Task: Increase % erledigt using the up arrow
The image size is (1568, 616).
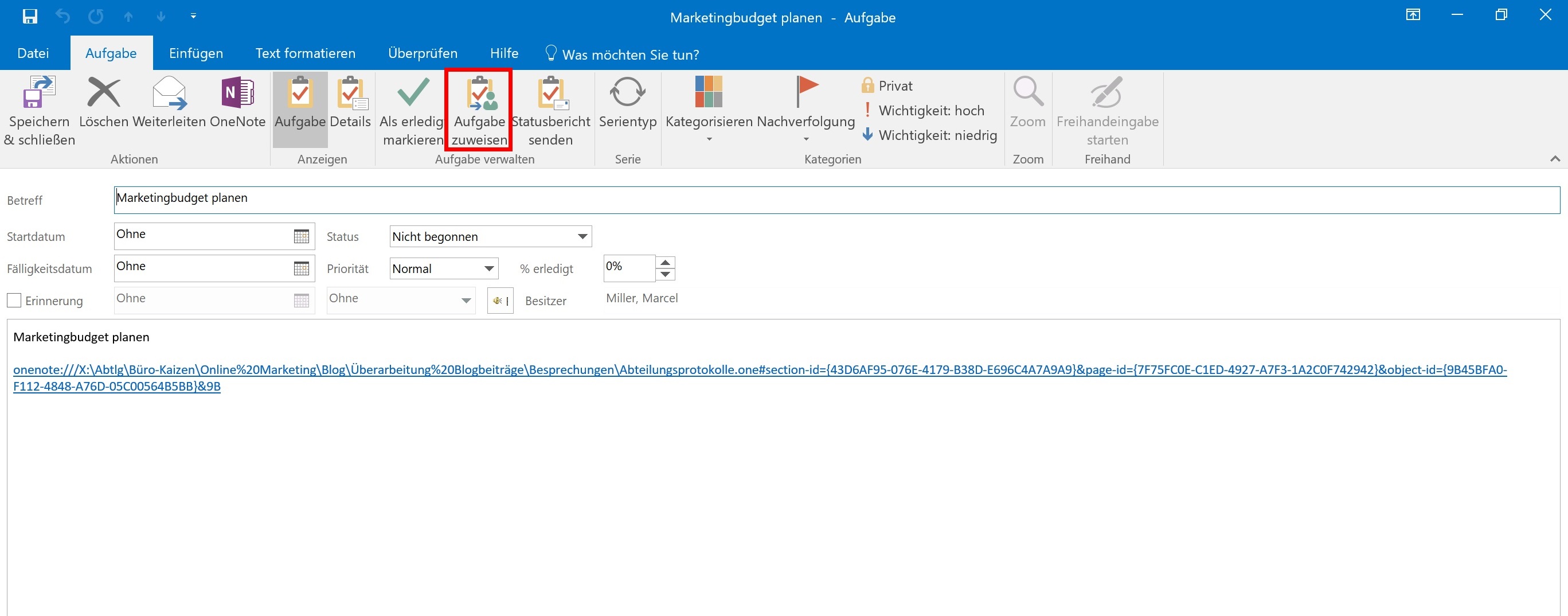Action: coord(665,262)
